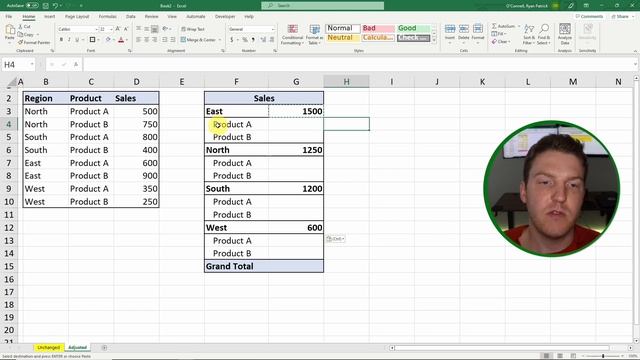Click into the formula bar
This screenshot has height=360, width=640.
359,64
